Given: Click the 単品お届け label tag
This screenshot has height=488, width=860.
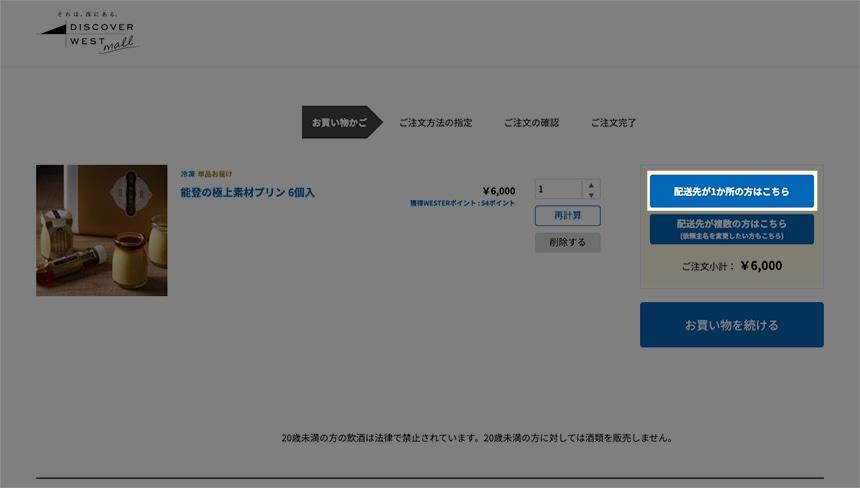Looking at the screenshot, I should coord(215,174).
